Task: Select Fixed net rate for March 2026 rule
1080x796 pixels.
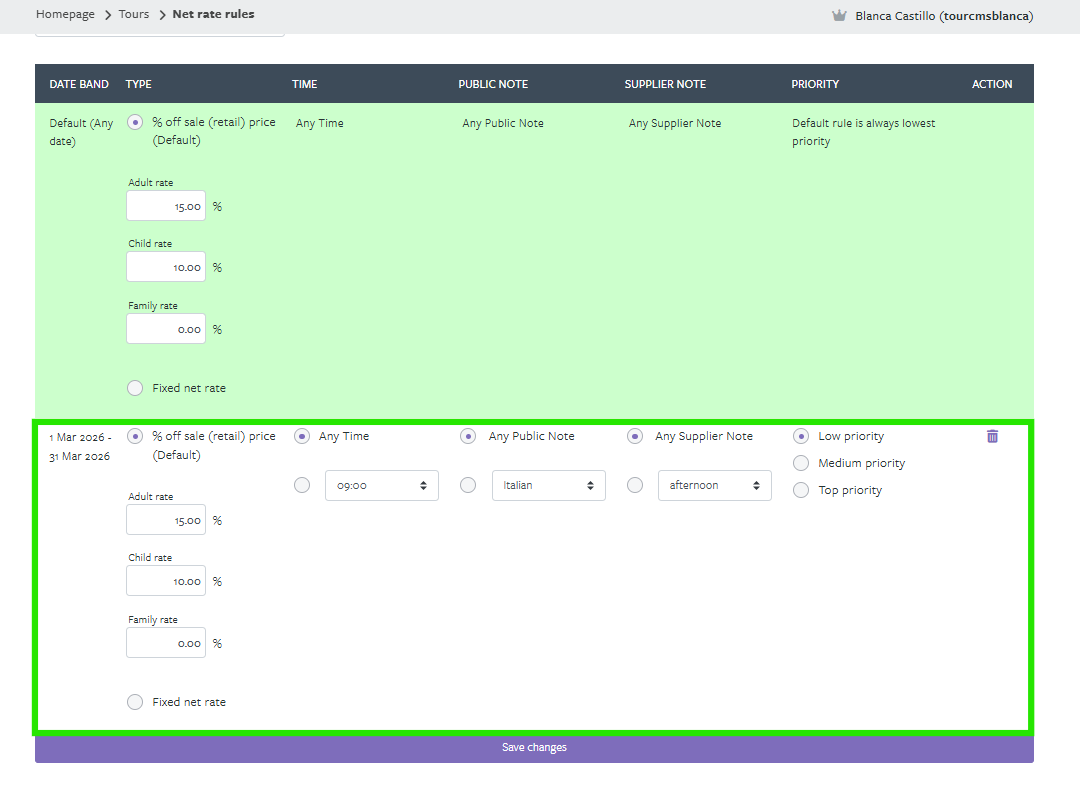Action: [x=135, y=702]
